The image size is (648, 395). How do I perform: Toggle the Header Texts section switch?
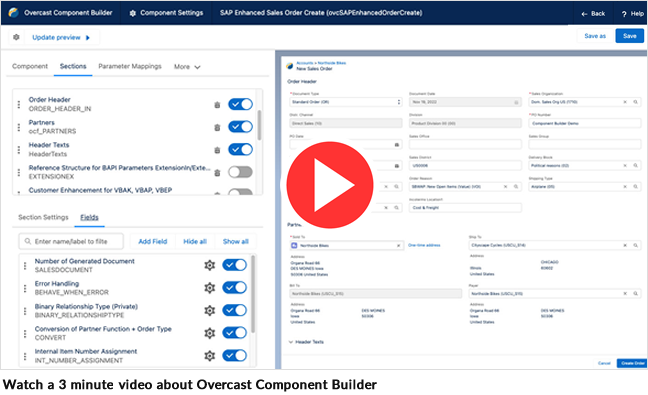(240, 149)
